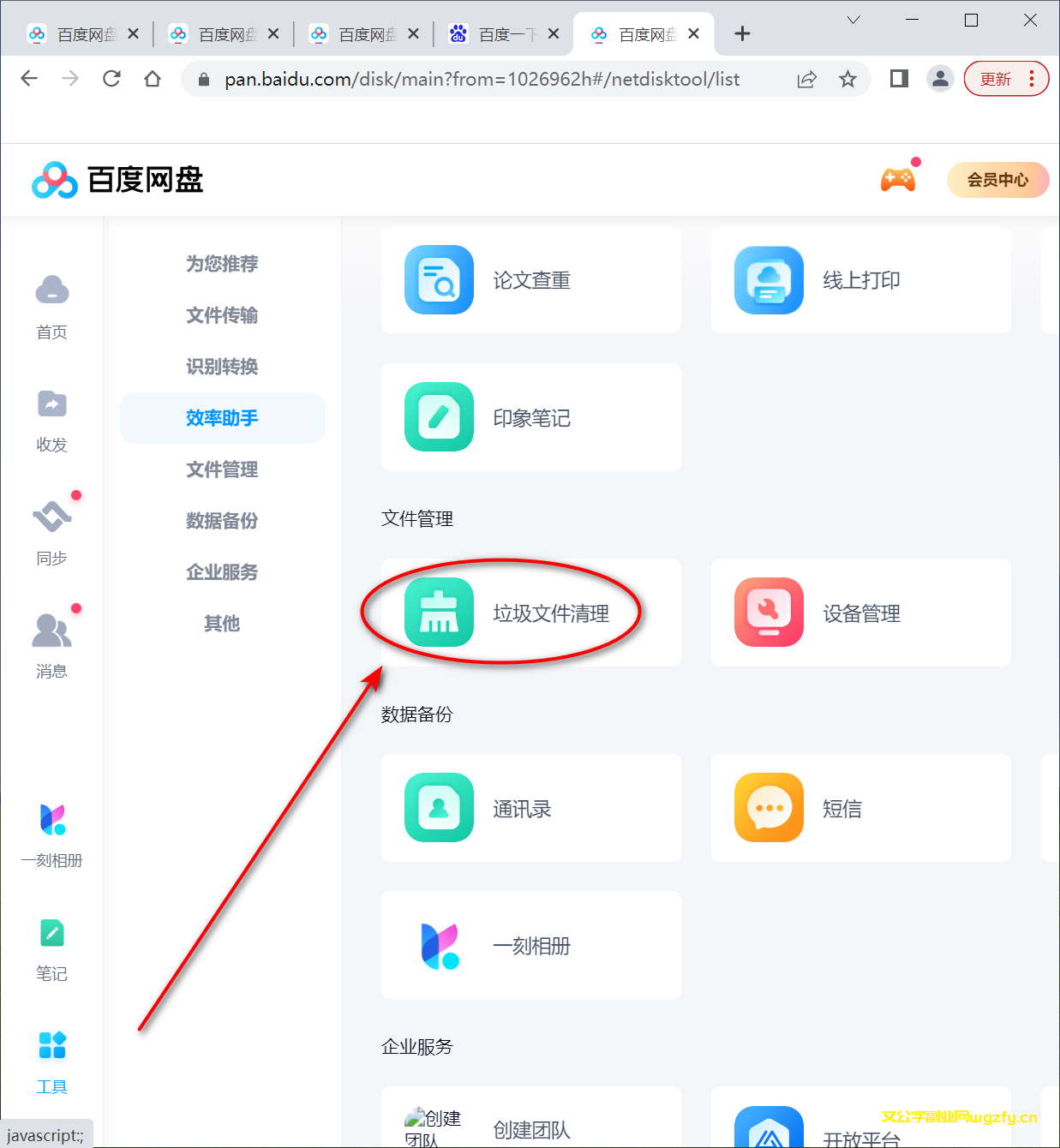Open 笔记 pencil icon in sidebar

tap(51, 933)
